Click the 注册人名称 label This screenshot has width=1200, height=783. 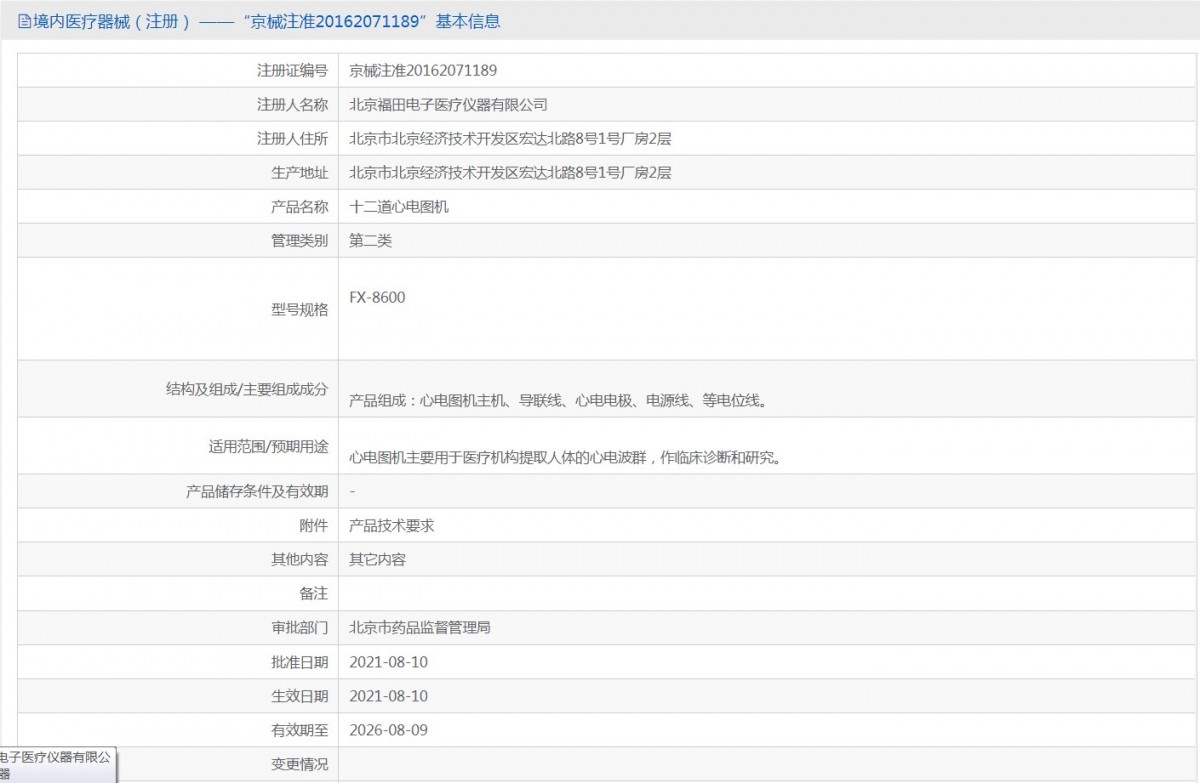[292, 105]
